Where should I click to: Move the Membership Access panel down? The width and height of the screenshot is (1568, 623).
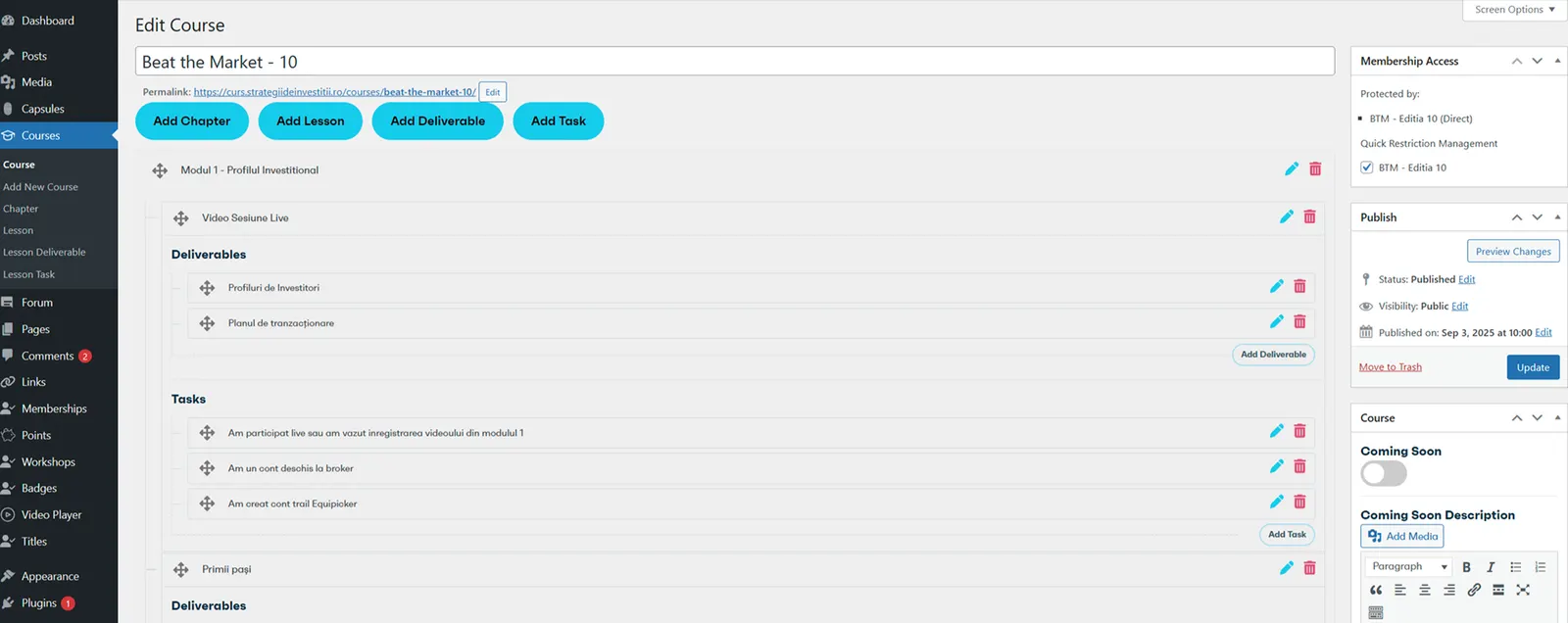(1537, 61)
